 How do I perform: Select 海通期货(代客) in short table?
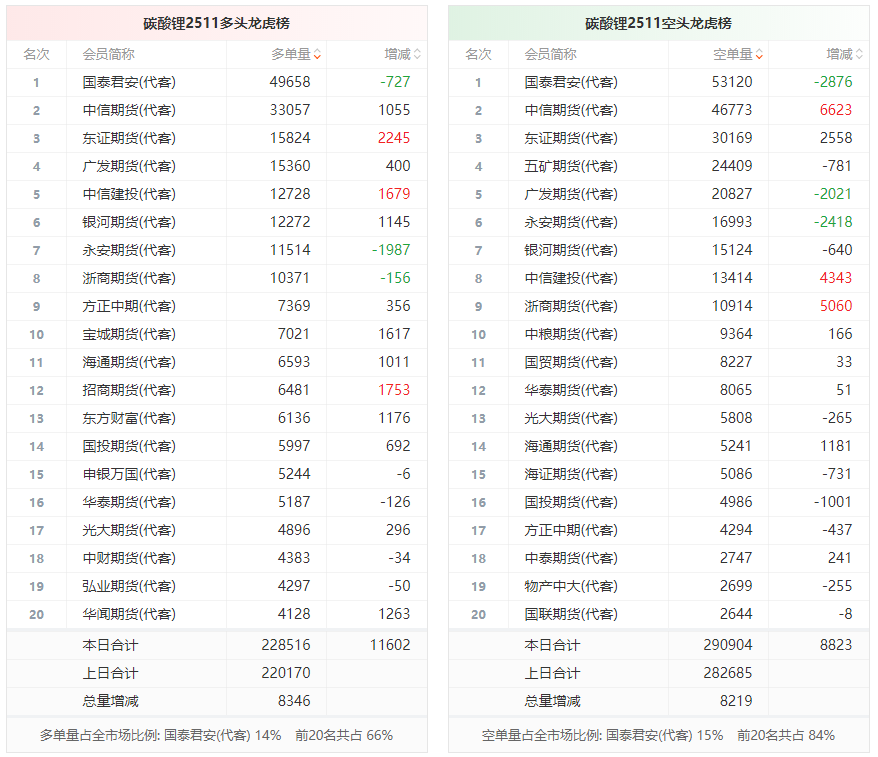(x=571, y=446)
